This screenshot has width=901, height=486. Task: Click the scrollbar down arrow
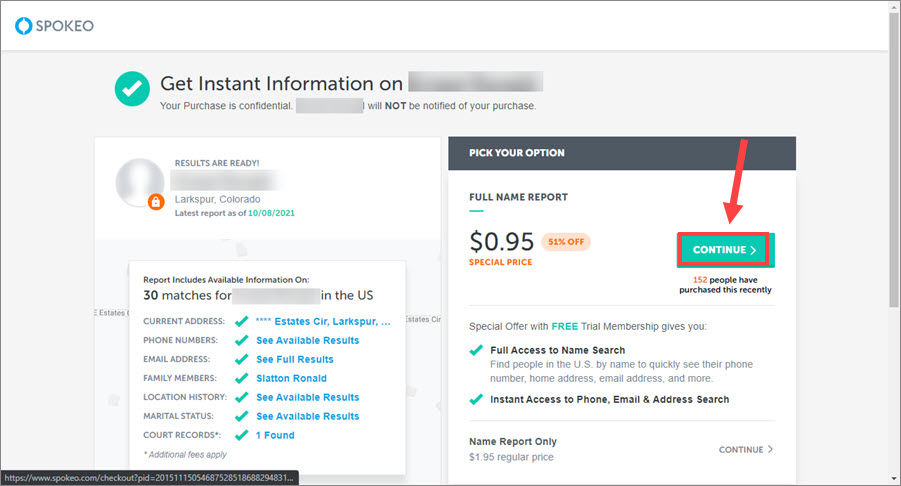click(895, 479)
